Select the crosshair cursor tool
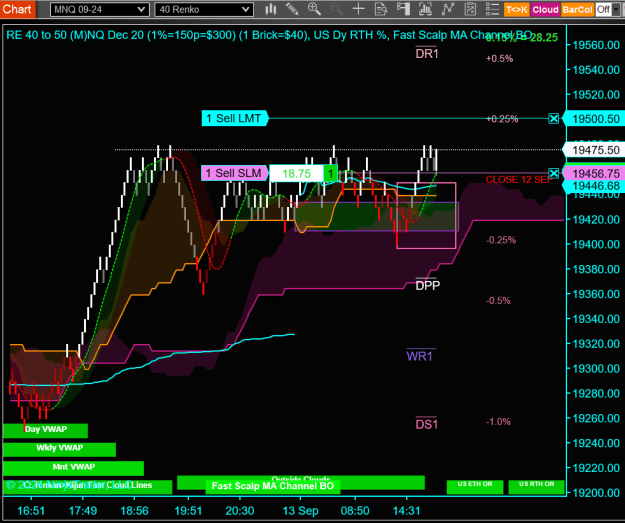 click(359, 9)
